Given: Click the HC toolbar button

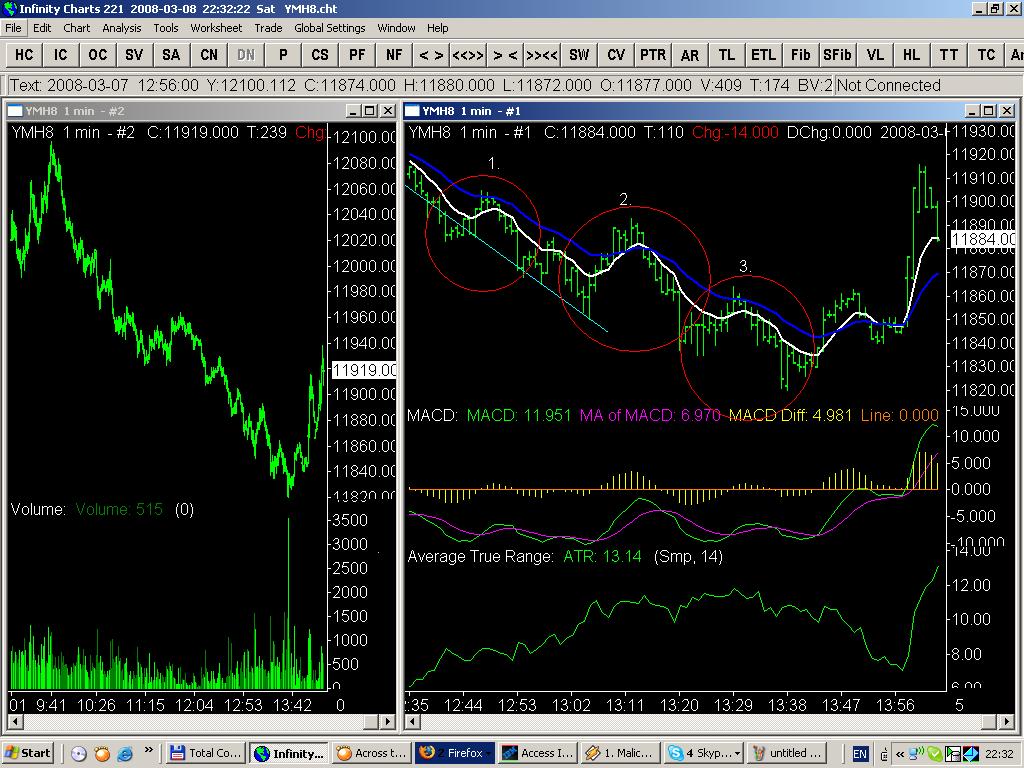Looking at the screenshot, I should click(x=24, y=55).
